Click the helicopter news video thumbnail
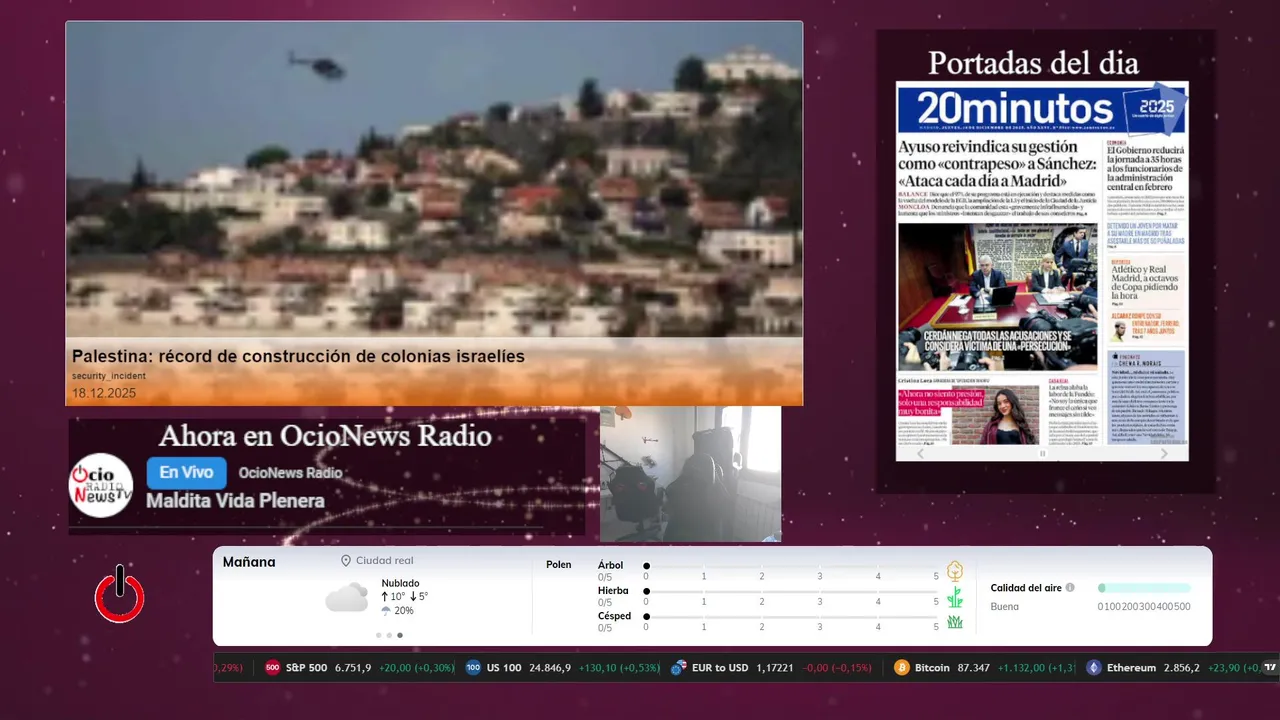Image resolution: width=1280 pixels, height=720 pixels. (434, 179)
